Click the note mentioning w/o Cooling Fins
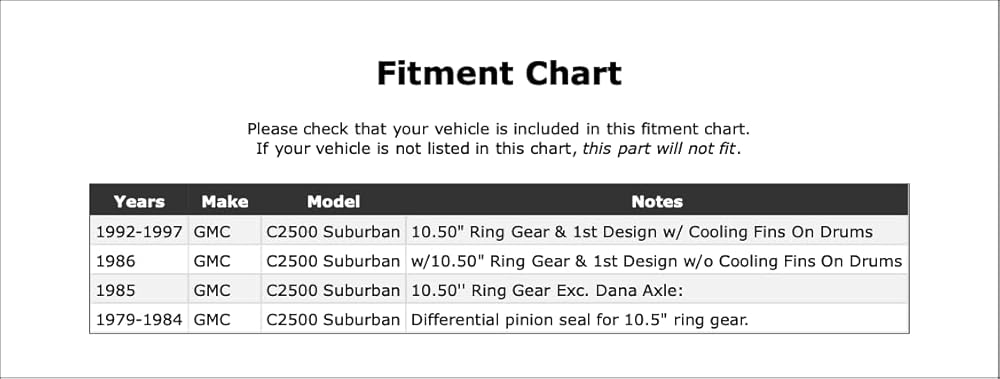The width and height of the screenshot is (1000, 379). coord(657,261)
